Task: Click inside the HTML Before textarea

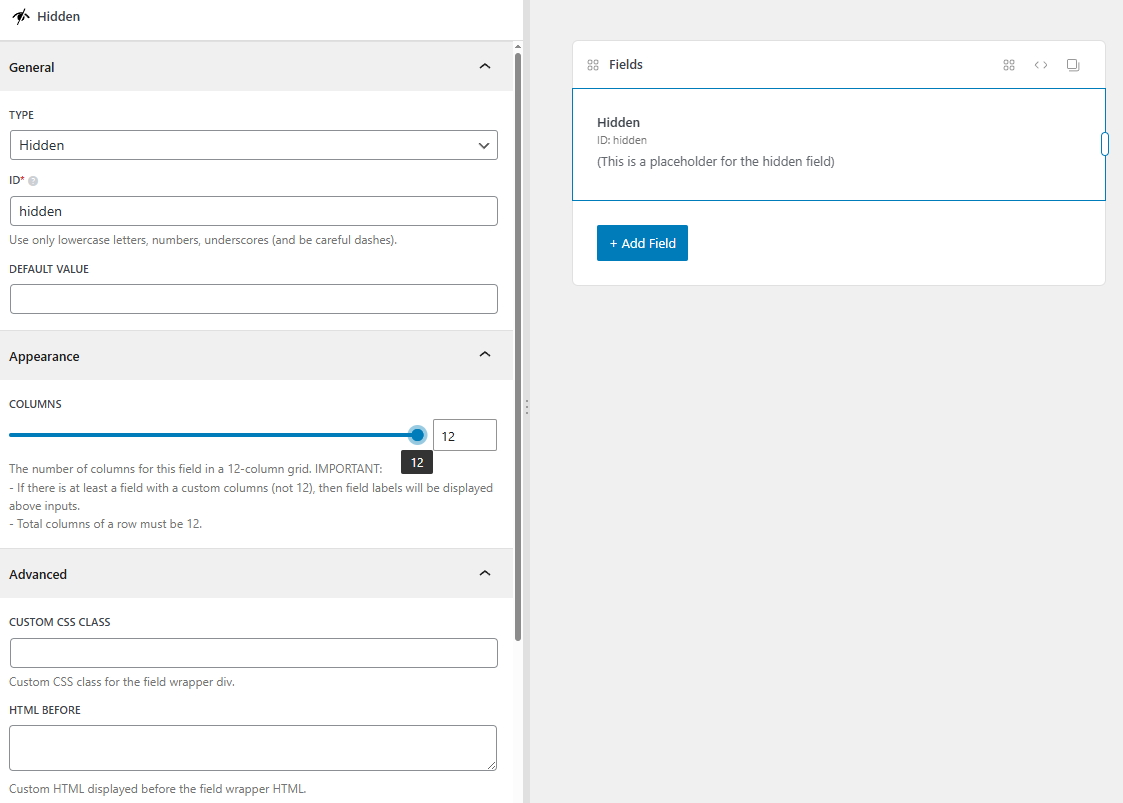Action: click(253, 748)
